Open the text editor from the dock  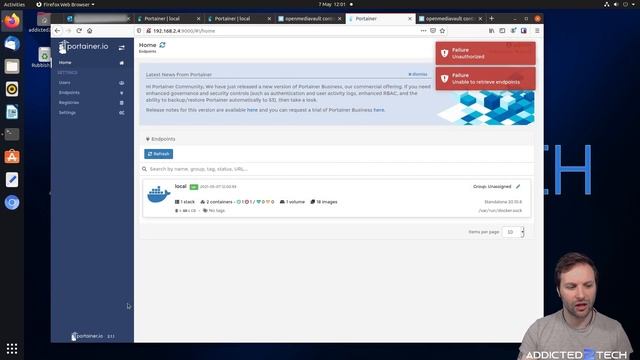pyautogui.click(x=12, y=180)
